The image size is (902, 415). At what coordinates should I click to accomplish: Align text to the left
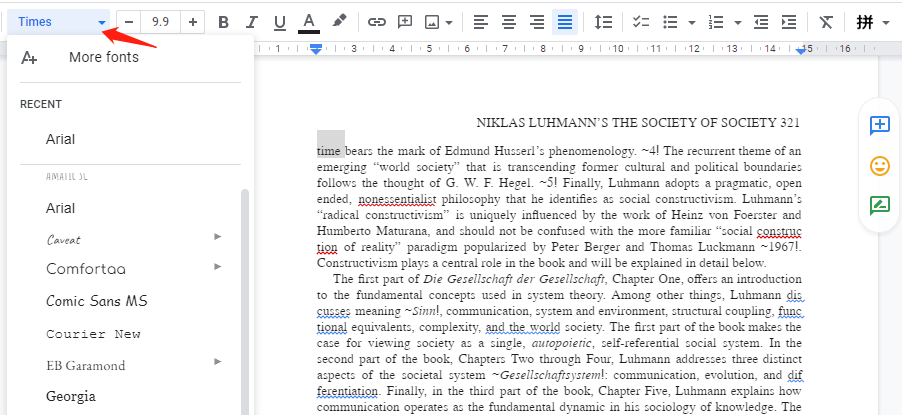[481, 22]
